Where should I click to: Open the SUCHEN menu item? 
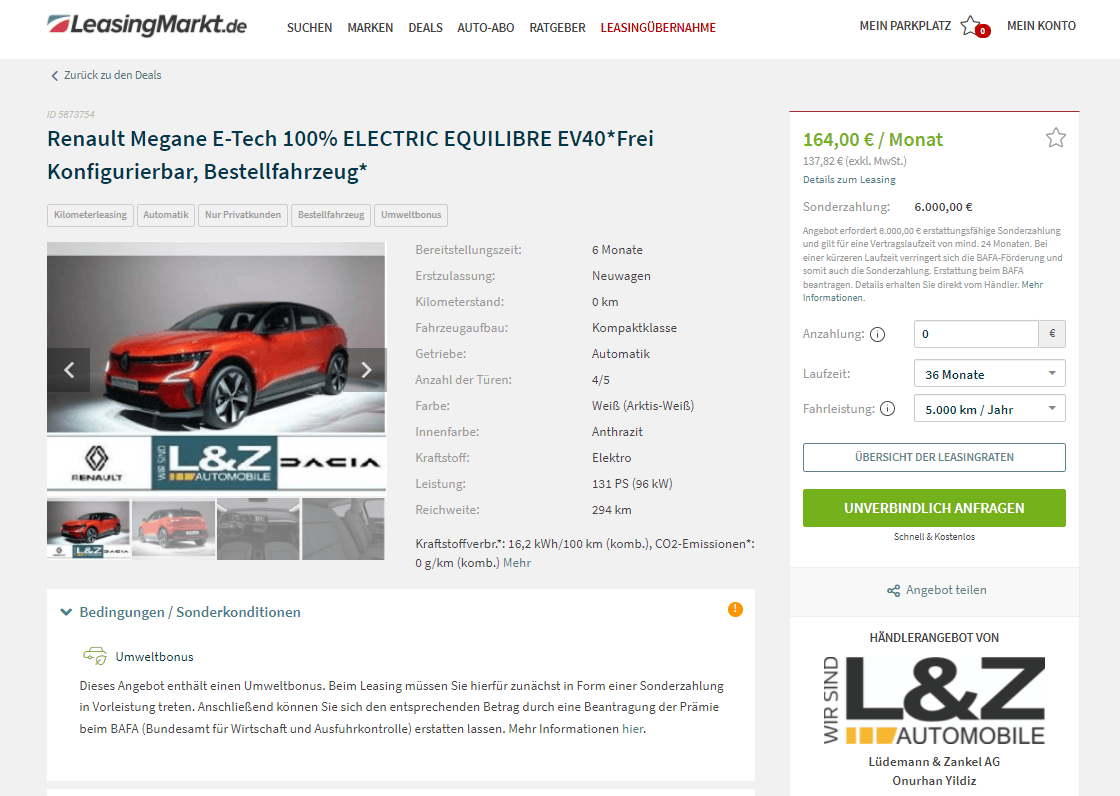pos(309,28)
